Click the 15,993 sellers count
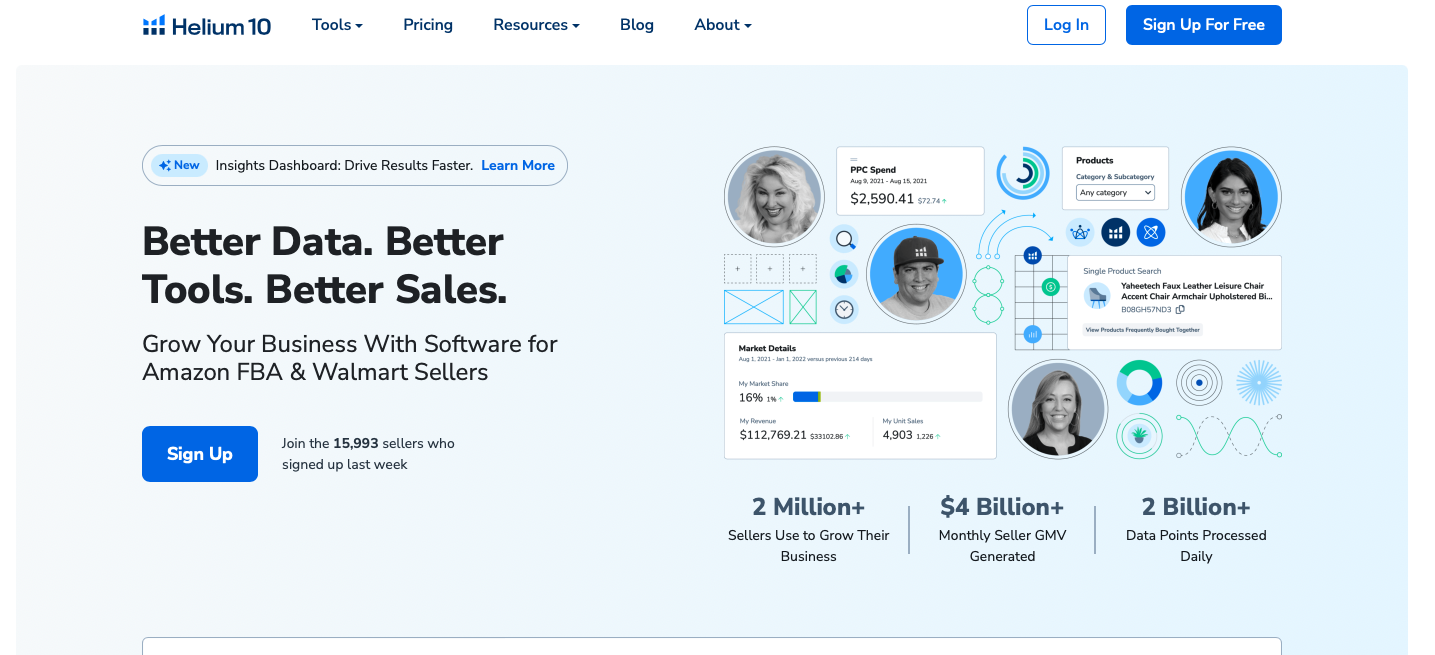1435x655 pixels. tap(356, 443)
